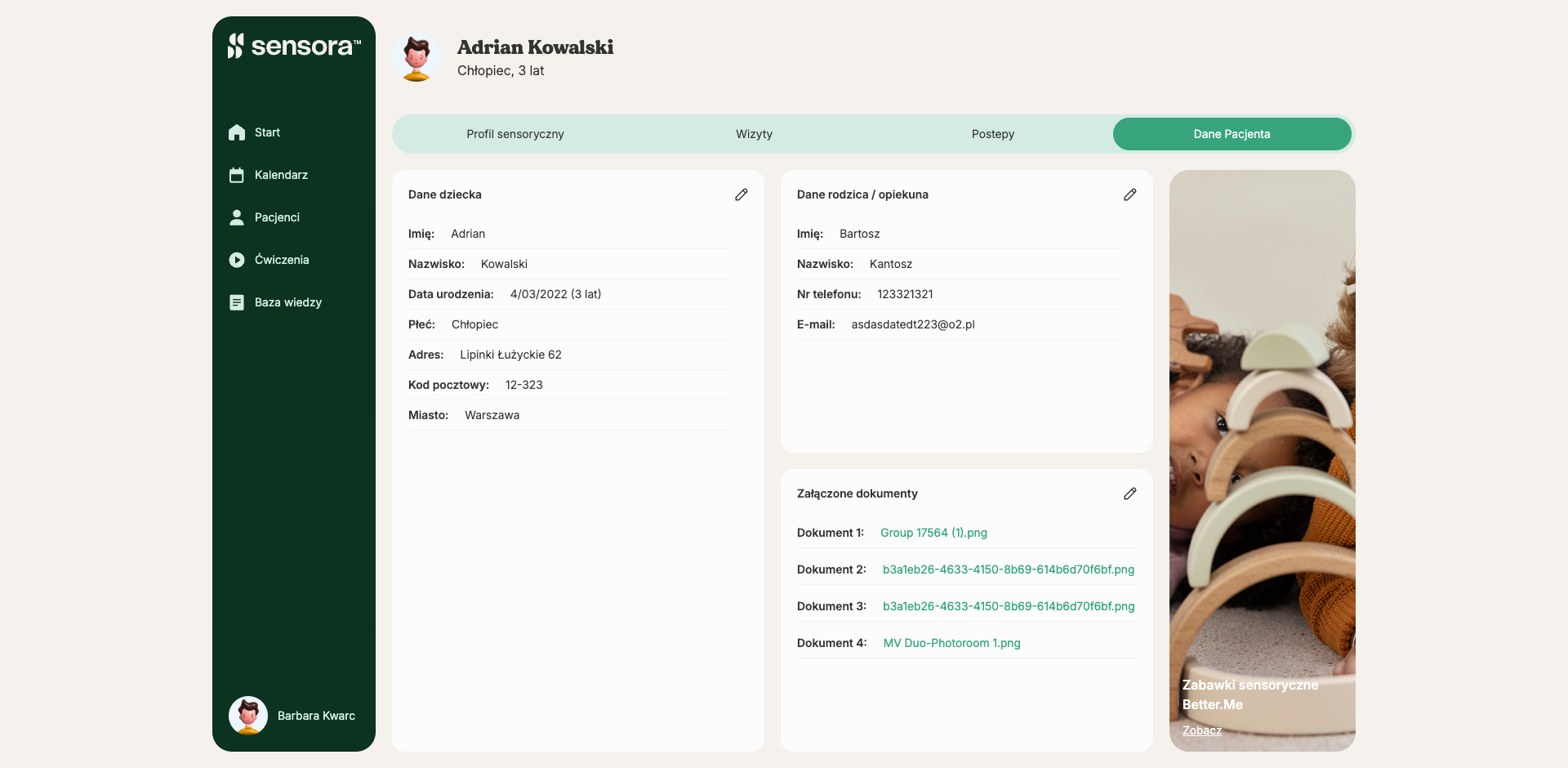This screenshot has width=1568, height=768.
Task: Click the Dokument 1: label
Action: pyautogui.click(x=831, y=533)
